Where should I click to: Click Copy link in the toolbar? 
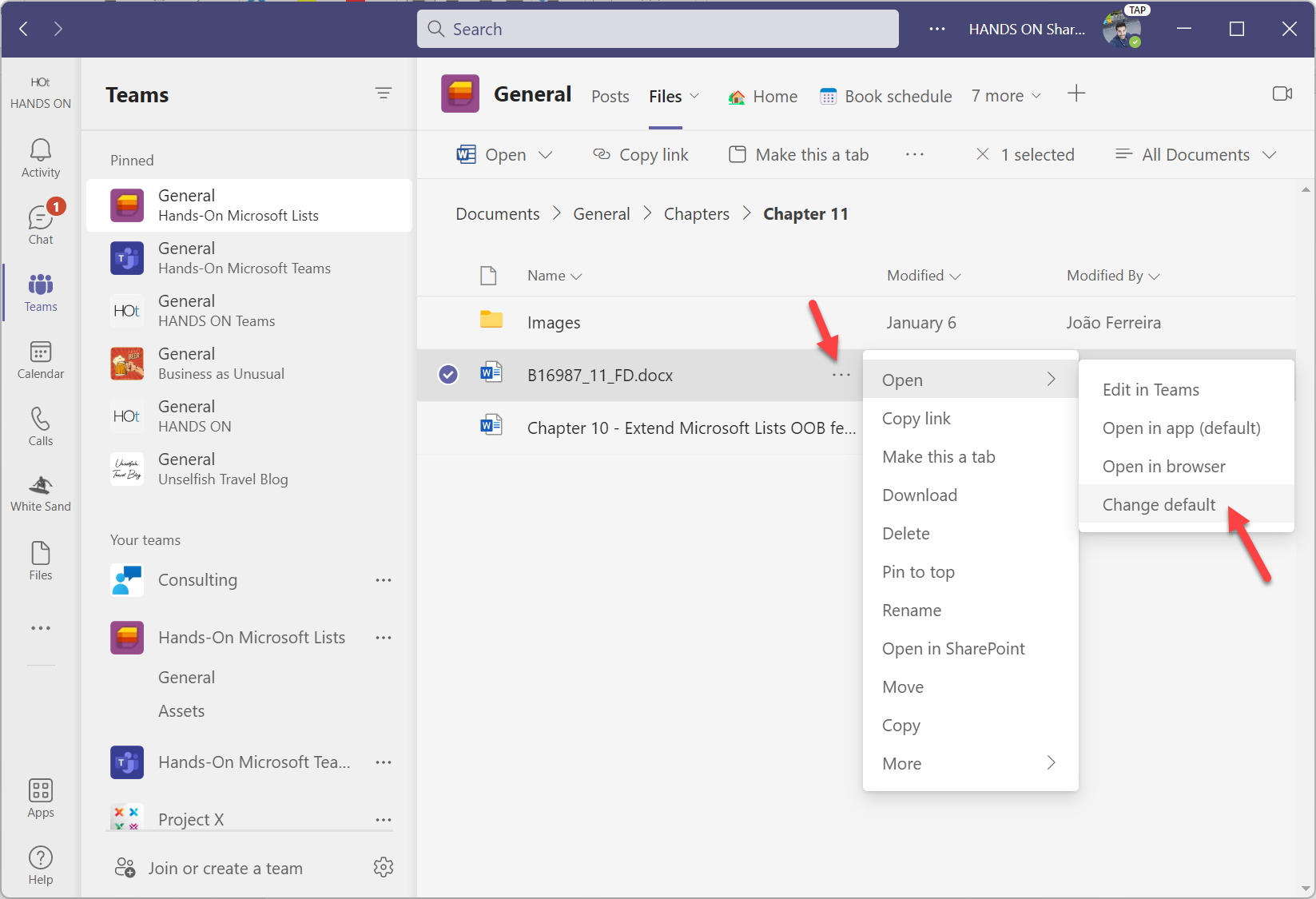tap(641, 154)
